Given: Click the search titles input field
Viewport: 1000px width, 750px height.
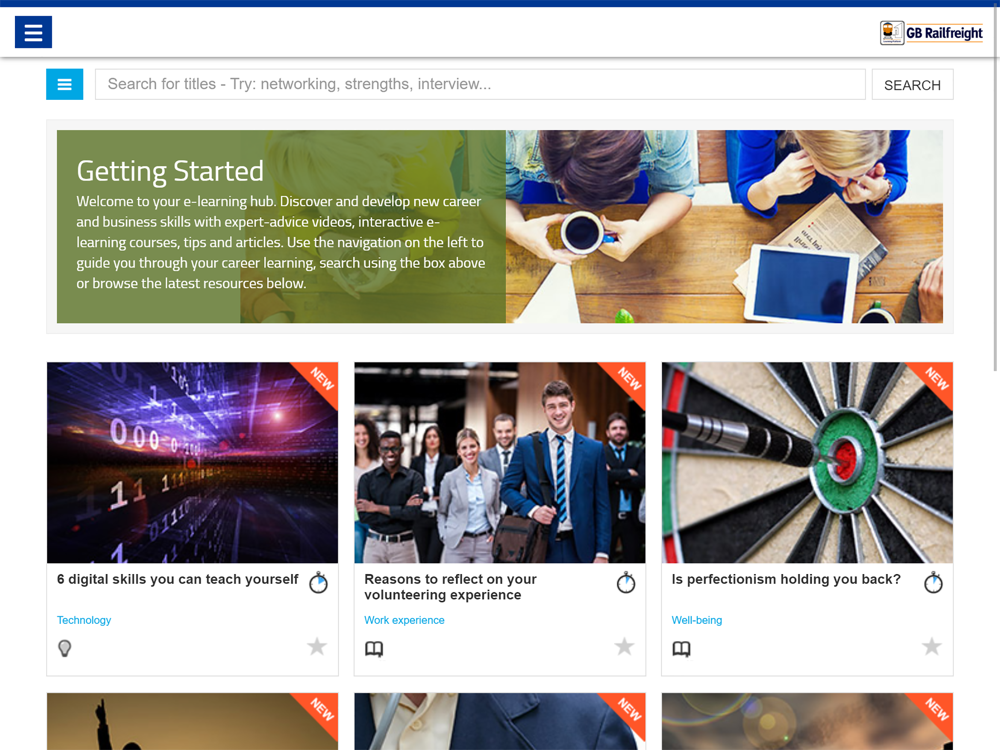Looking at the screenshot, I should tap(480, 84).
